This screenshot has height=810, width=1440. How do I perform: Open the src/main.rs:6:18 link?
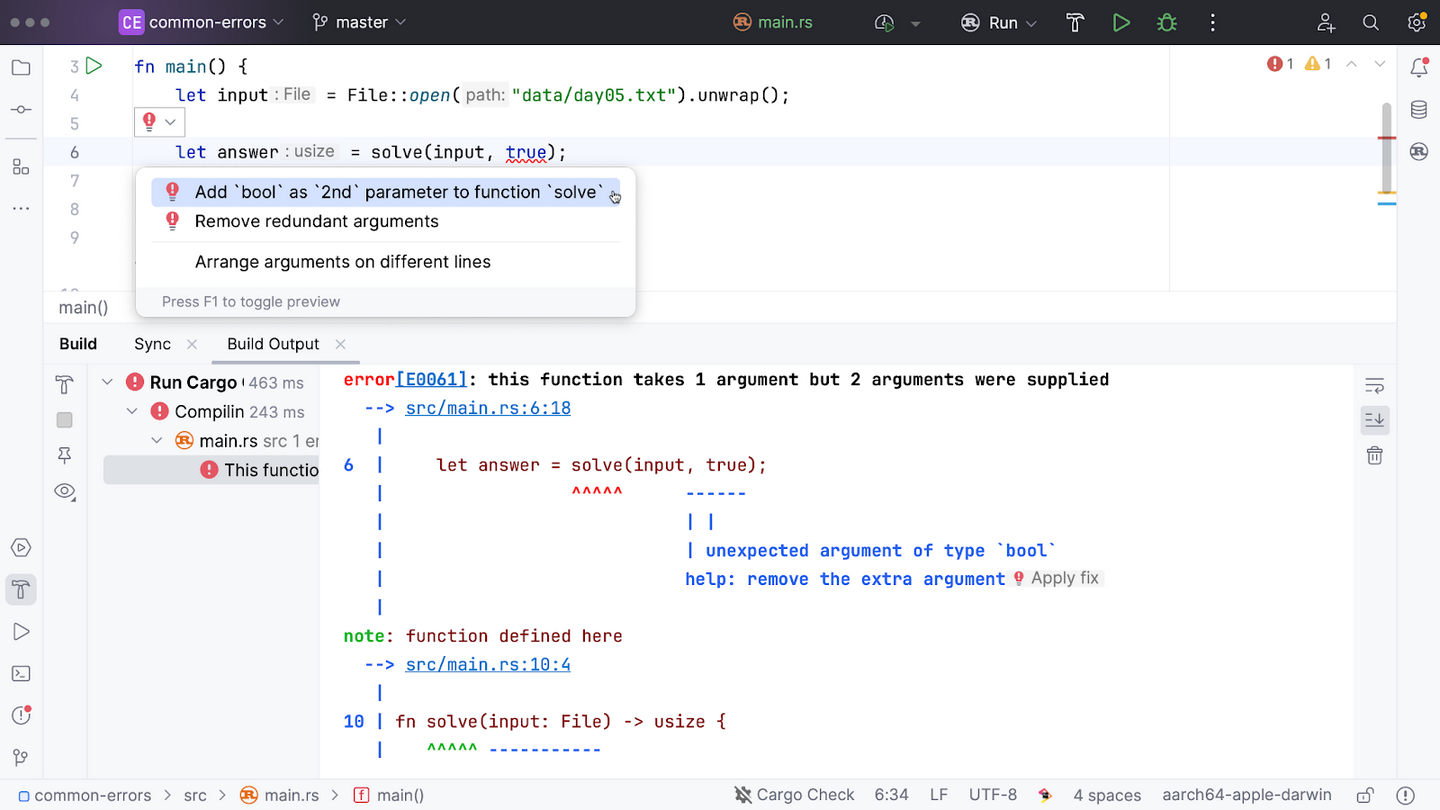click(x=488, y=408)
